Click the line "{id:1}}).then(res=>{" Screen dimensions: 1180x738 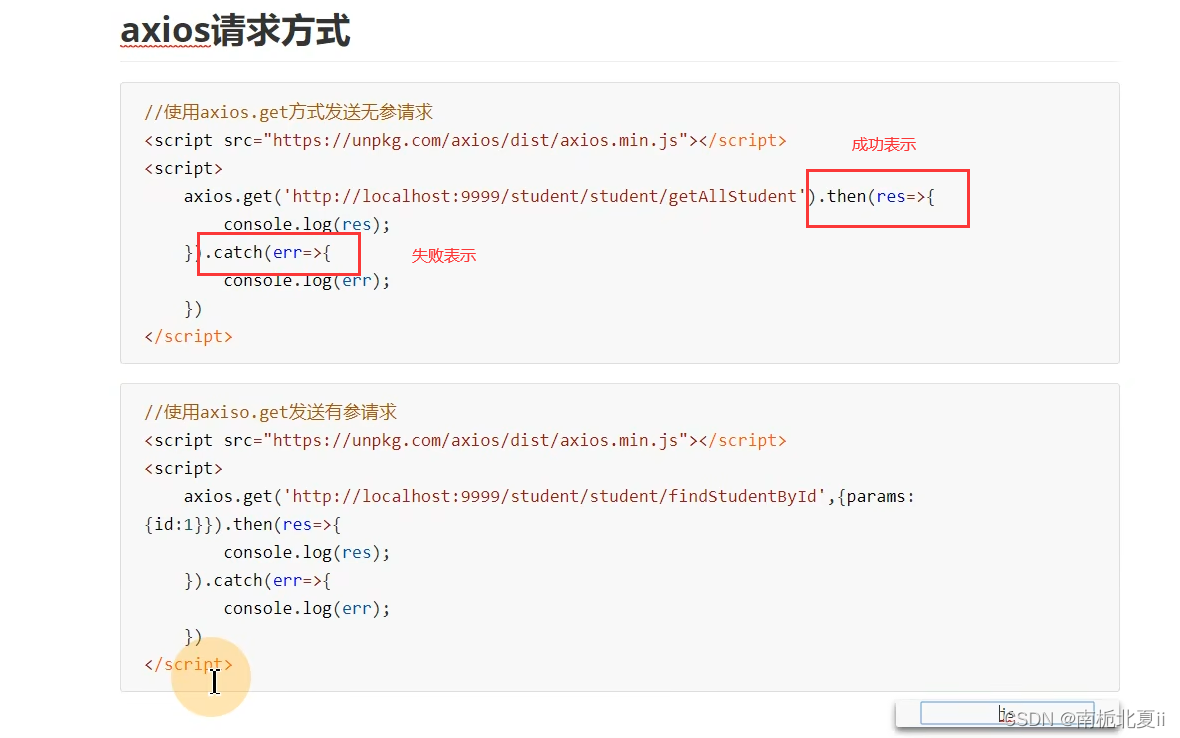[x=242, y=525]
